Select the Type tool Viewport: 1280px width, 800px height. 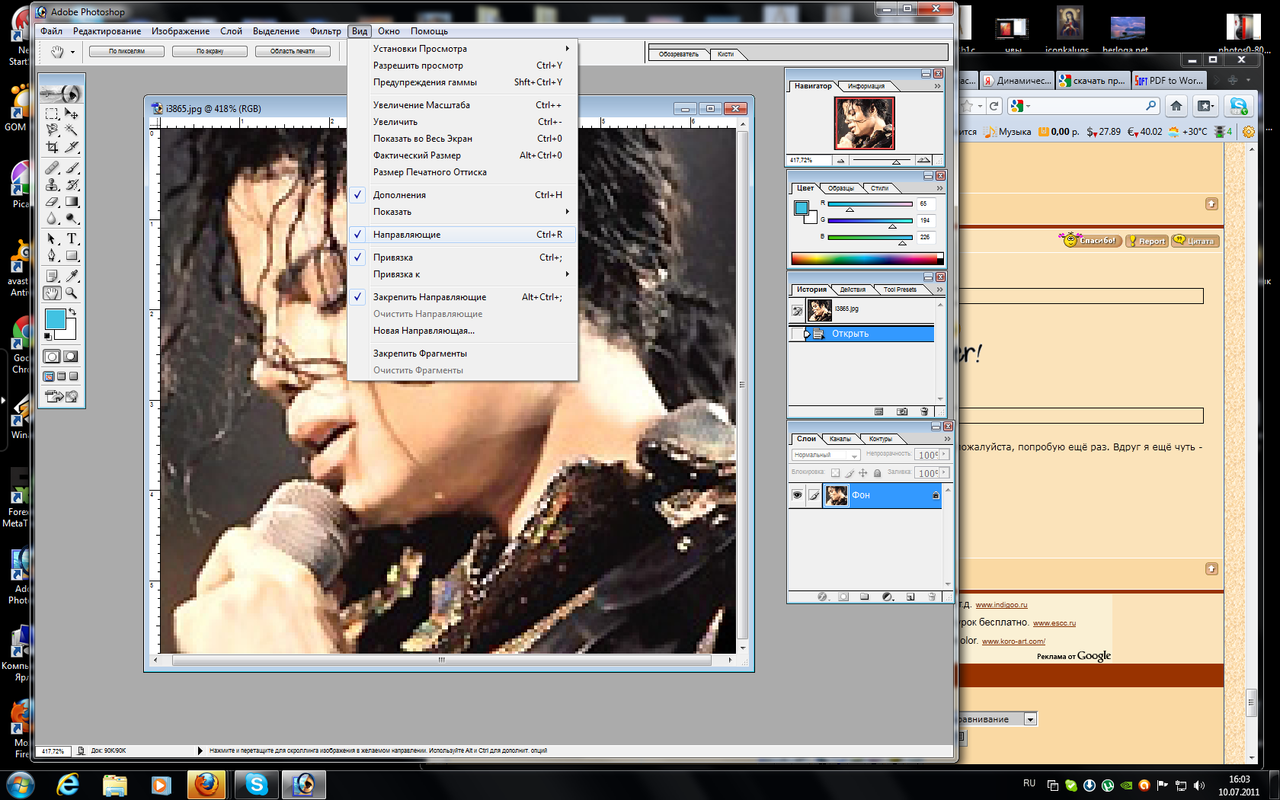pos(71,238)
